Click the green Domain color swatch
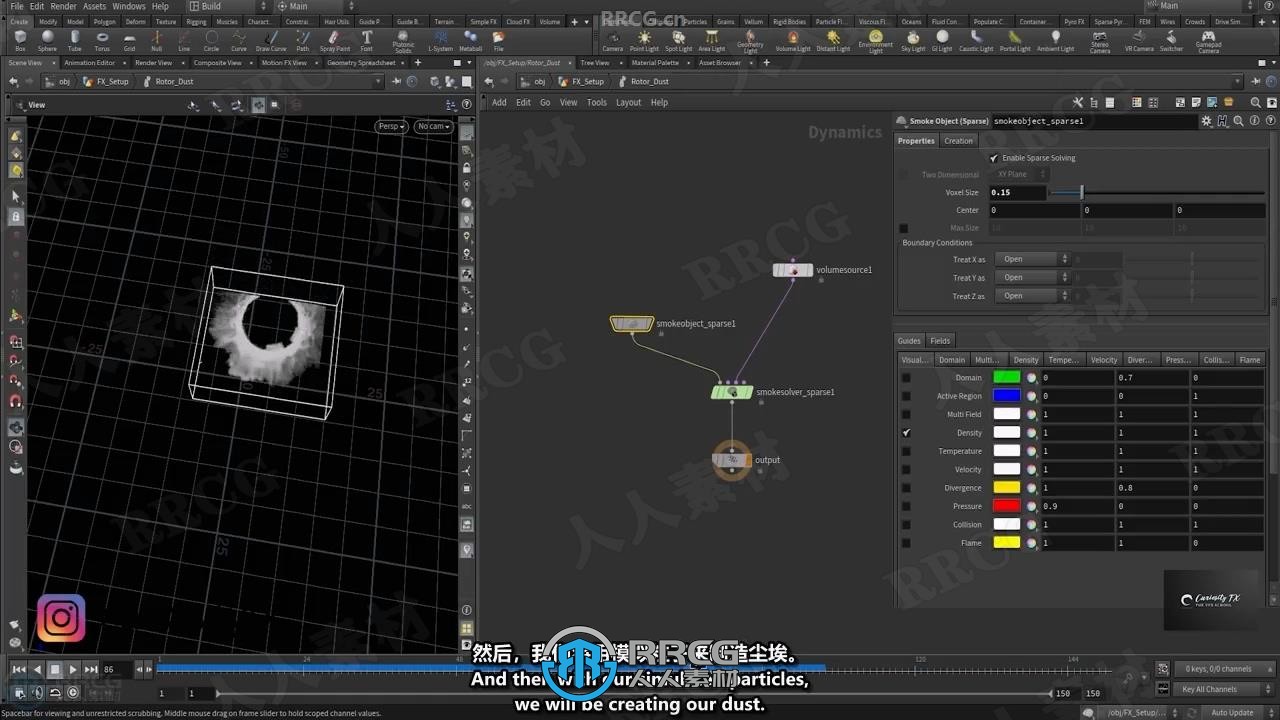Screen dimensions: 1280x720 tap(1006, 378)
